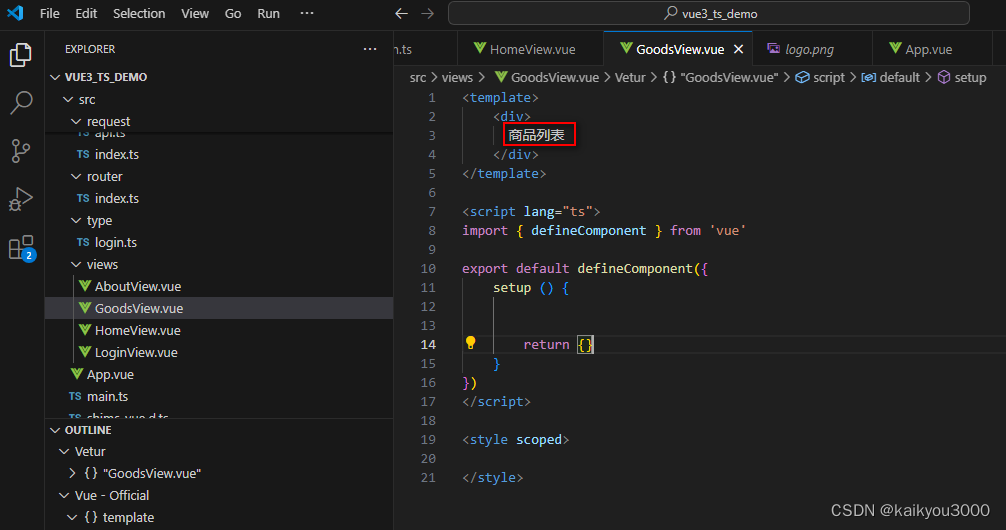Image resolution: width=1006 pixels, height=530 pixels.
Task: Select GoodsView.vue in the explorer tree
Action: (219, 308)
